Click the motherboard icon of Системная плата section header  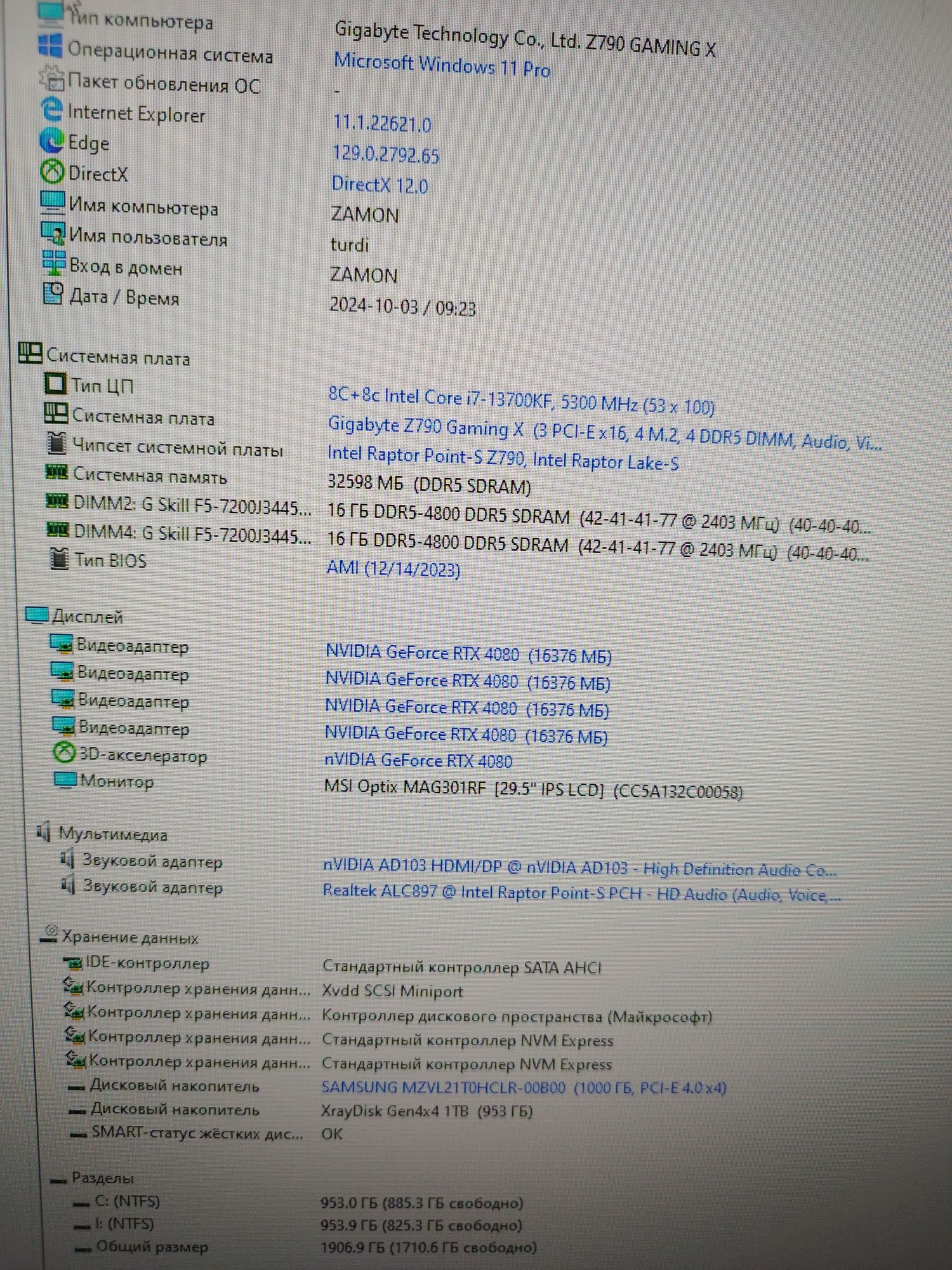point(30,352)
